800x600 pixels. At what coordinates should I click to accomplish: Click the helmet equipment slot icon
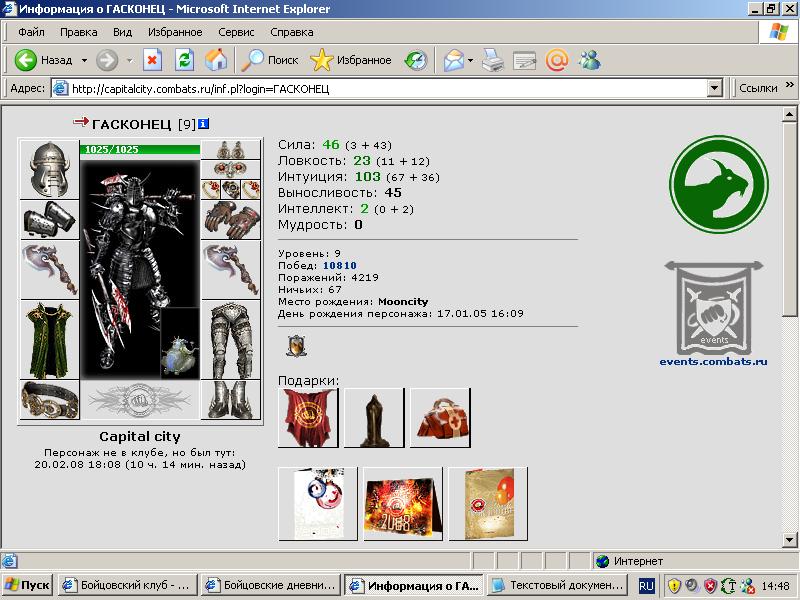[49, 169]
